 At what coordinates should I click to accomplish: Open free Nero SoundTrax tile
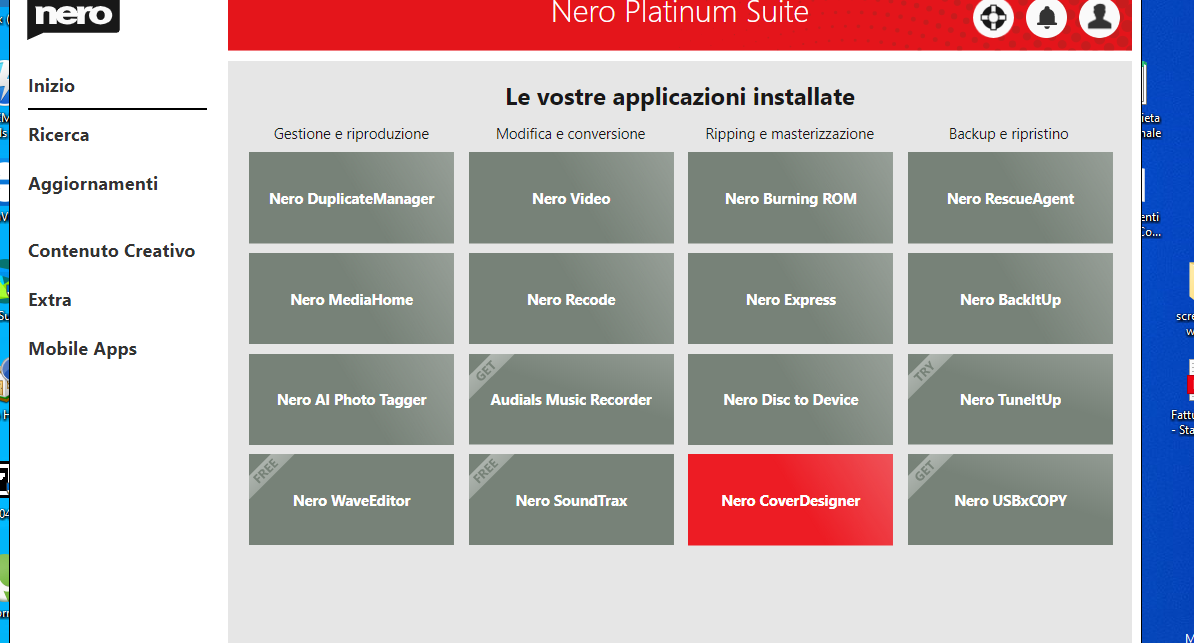click(571, 500)
